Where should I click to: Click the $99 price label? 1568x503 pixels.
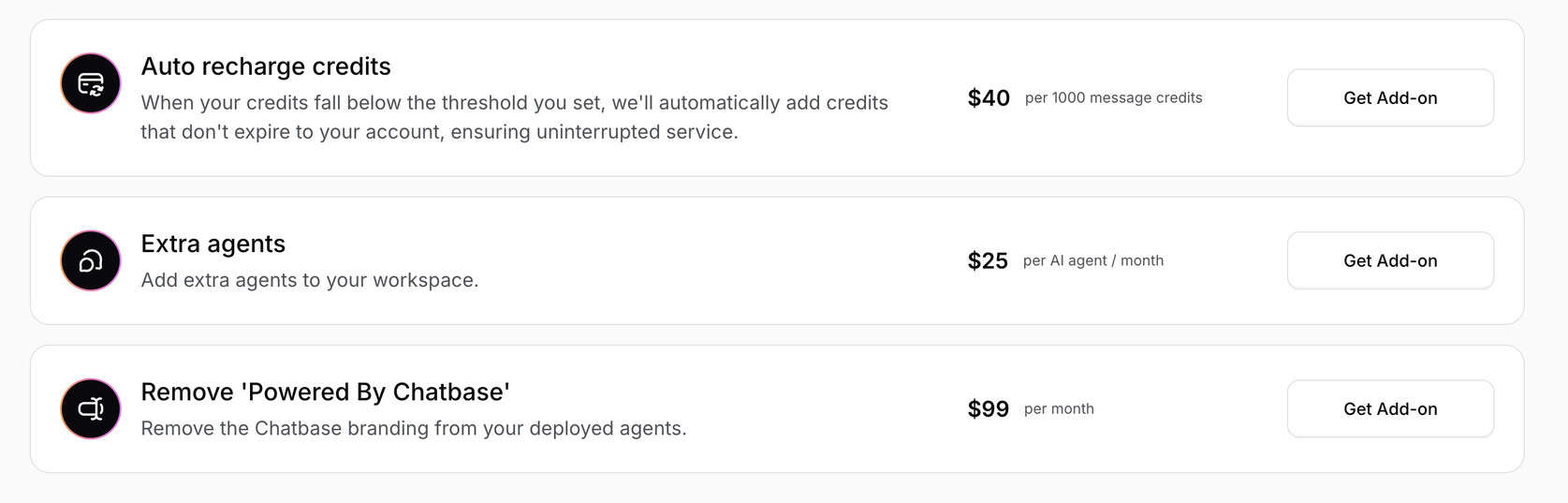pyautogui.click(x=988, y=409)
